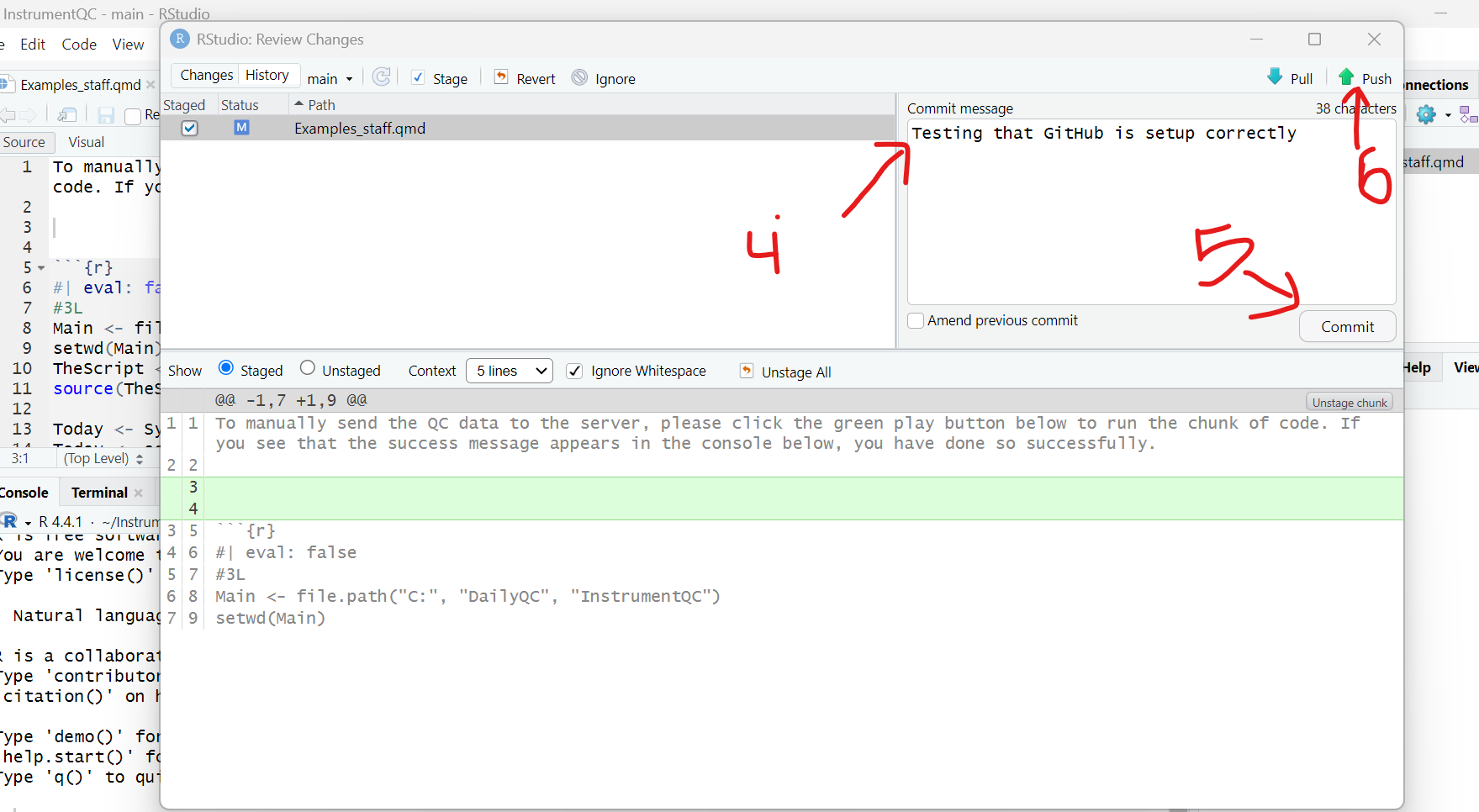Click the Unstage chunk button
1479x812 pixels.
point(1349,403)
